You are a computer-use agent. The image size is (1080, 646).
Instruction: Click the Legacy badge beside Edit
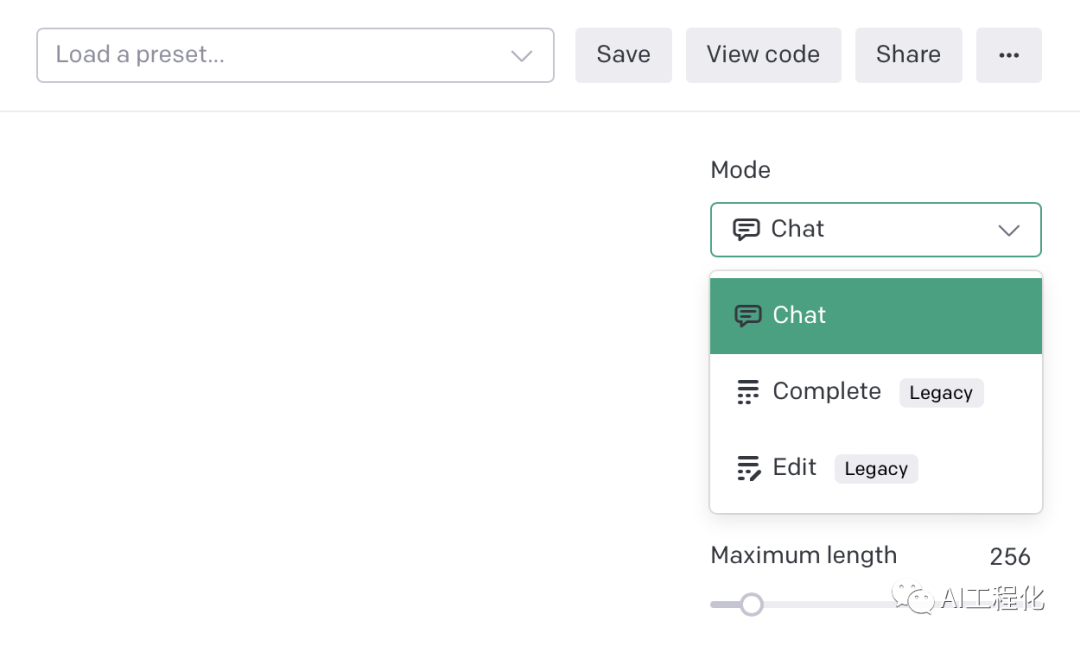coord(876,469)
